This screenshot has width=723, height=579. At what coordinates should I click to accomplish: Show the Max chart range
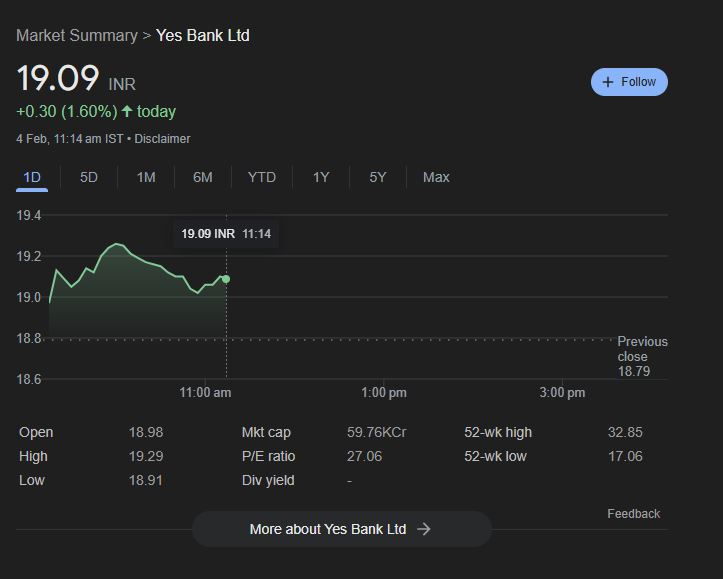click(436, 177)
